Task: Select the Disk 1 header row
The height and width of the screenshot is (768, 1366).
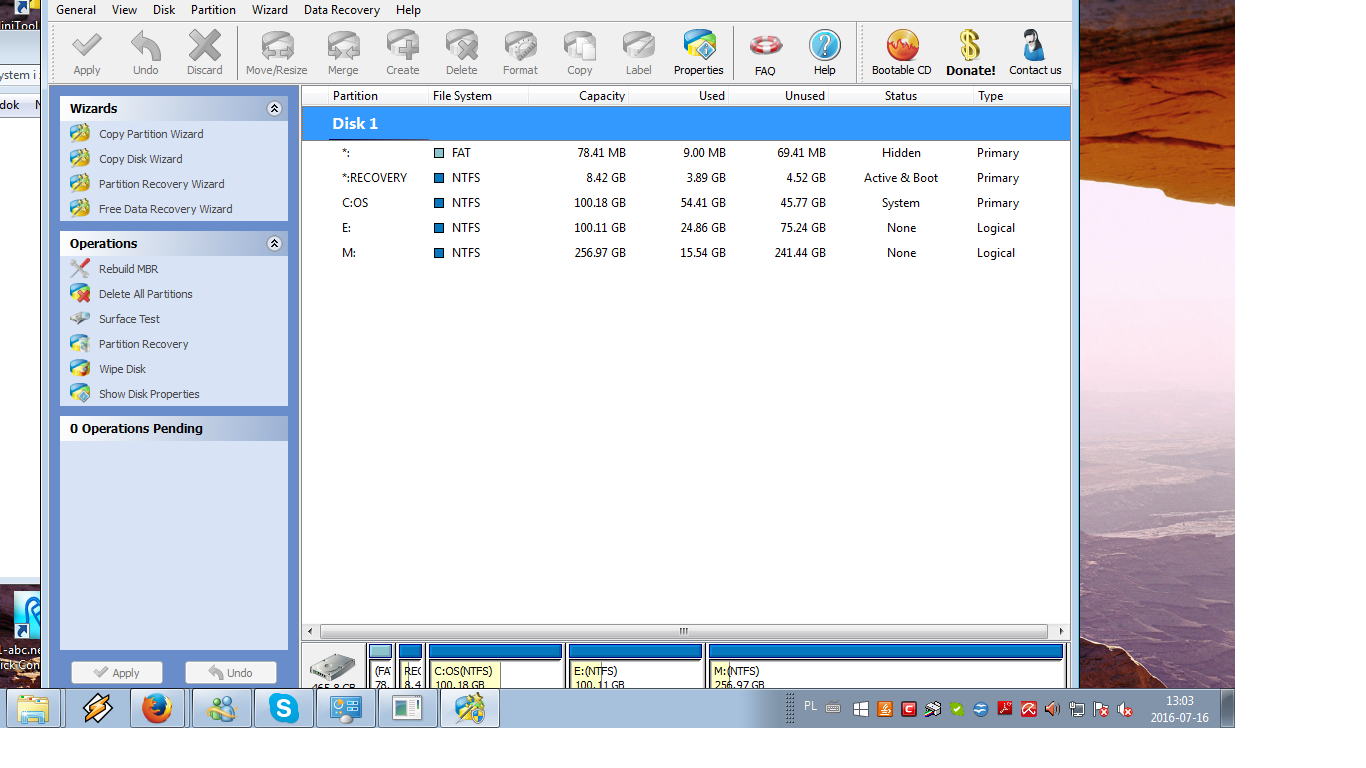Action: click(x=686, y=124)
